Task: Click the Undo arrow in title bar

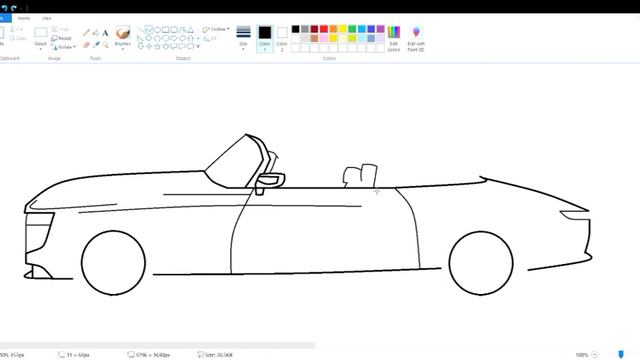Action: pyautogui.click(x=4, y=8)
